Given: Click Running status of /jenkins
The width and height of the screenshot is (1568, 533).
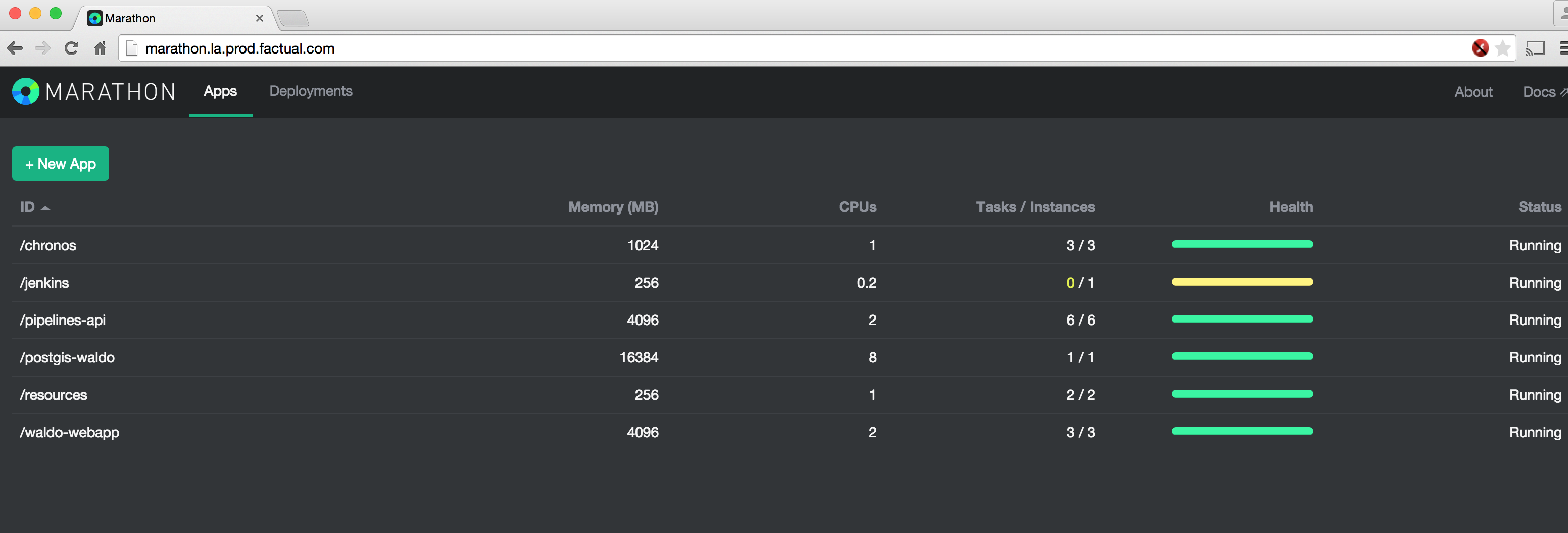Looking at the screenshot, I should tap(1535, 283).
